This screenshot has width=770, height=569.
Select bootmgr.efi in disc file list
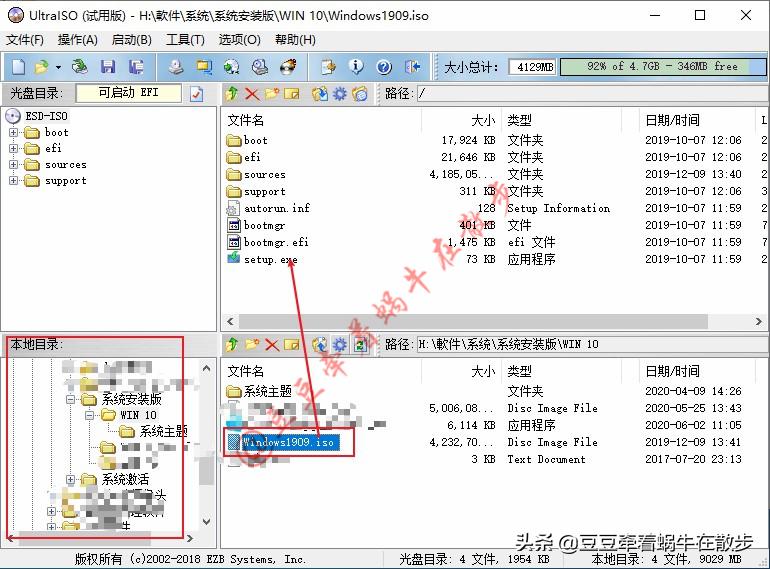(x=276, y=242)
